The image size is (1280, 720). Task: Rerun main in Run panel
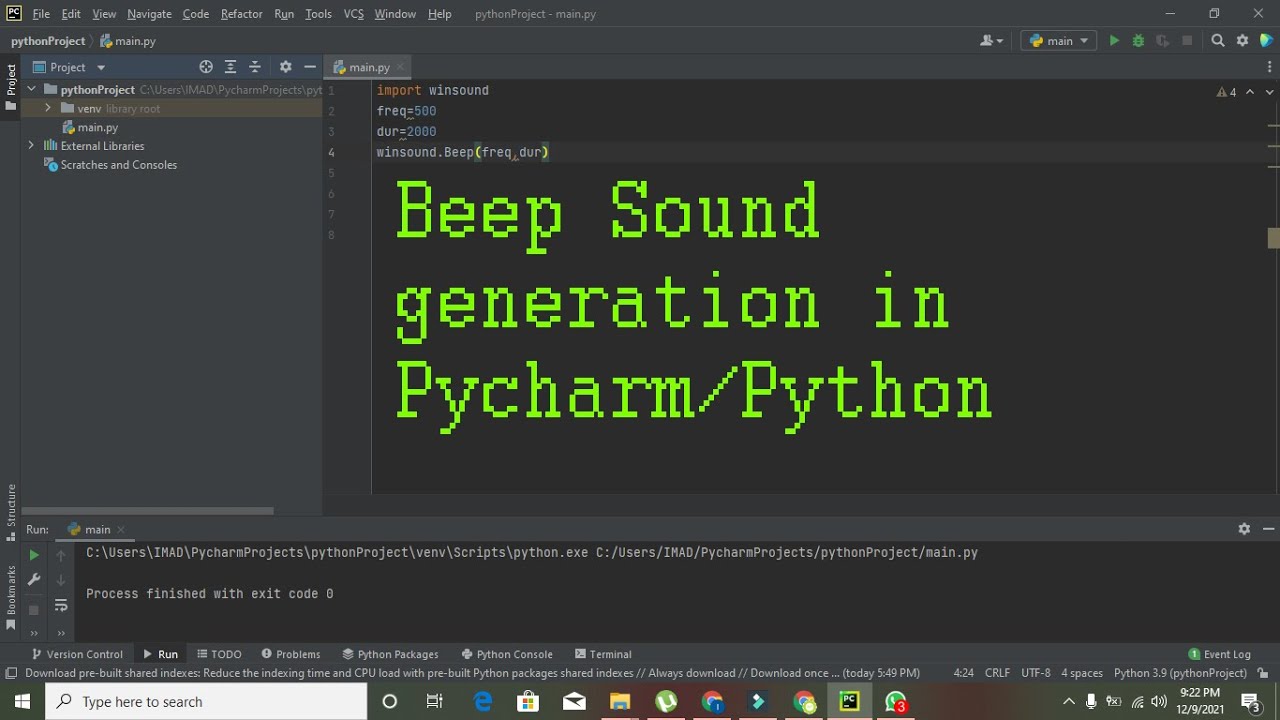[34, 555]
